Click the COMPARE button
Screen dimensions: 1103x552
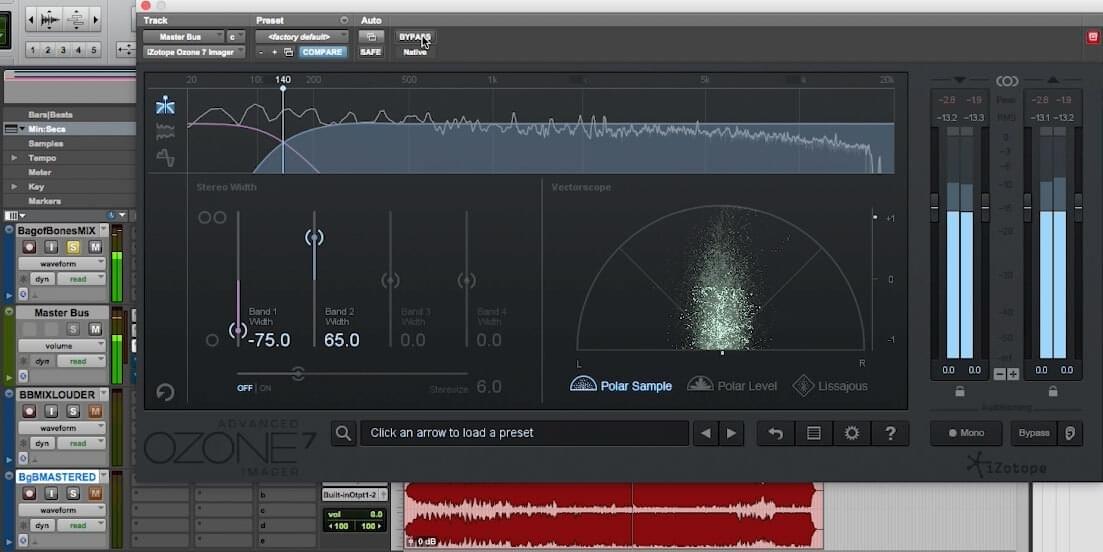(322, 52)
